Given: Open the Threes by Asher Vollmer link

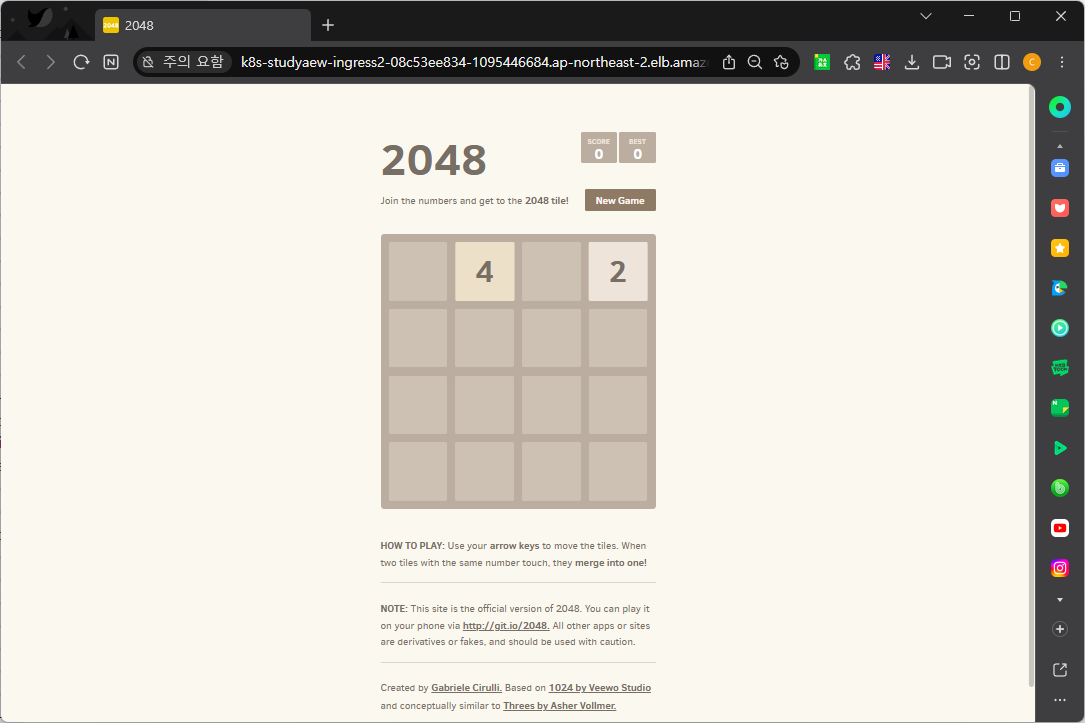Looking at the screenshot, I should [560, 706].
